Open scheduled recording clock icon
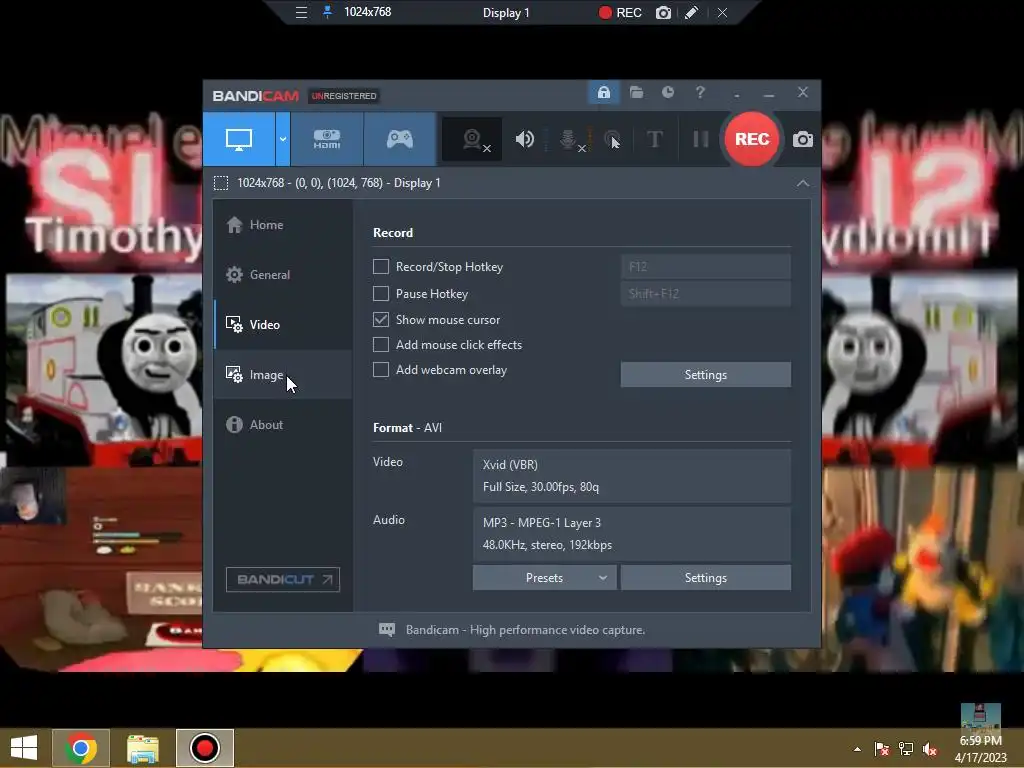Viewport: 1024px width, 768px height. pyautogui.click(x=667, y=93)
